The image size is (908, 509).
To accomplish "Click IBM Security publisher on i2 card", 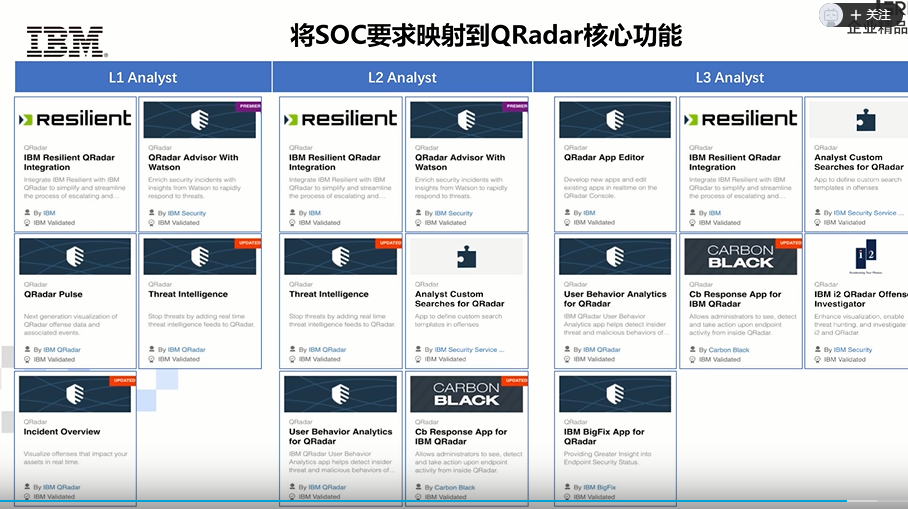I will (x=852, y=350).
